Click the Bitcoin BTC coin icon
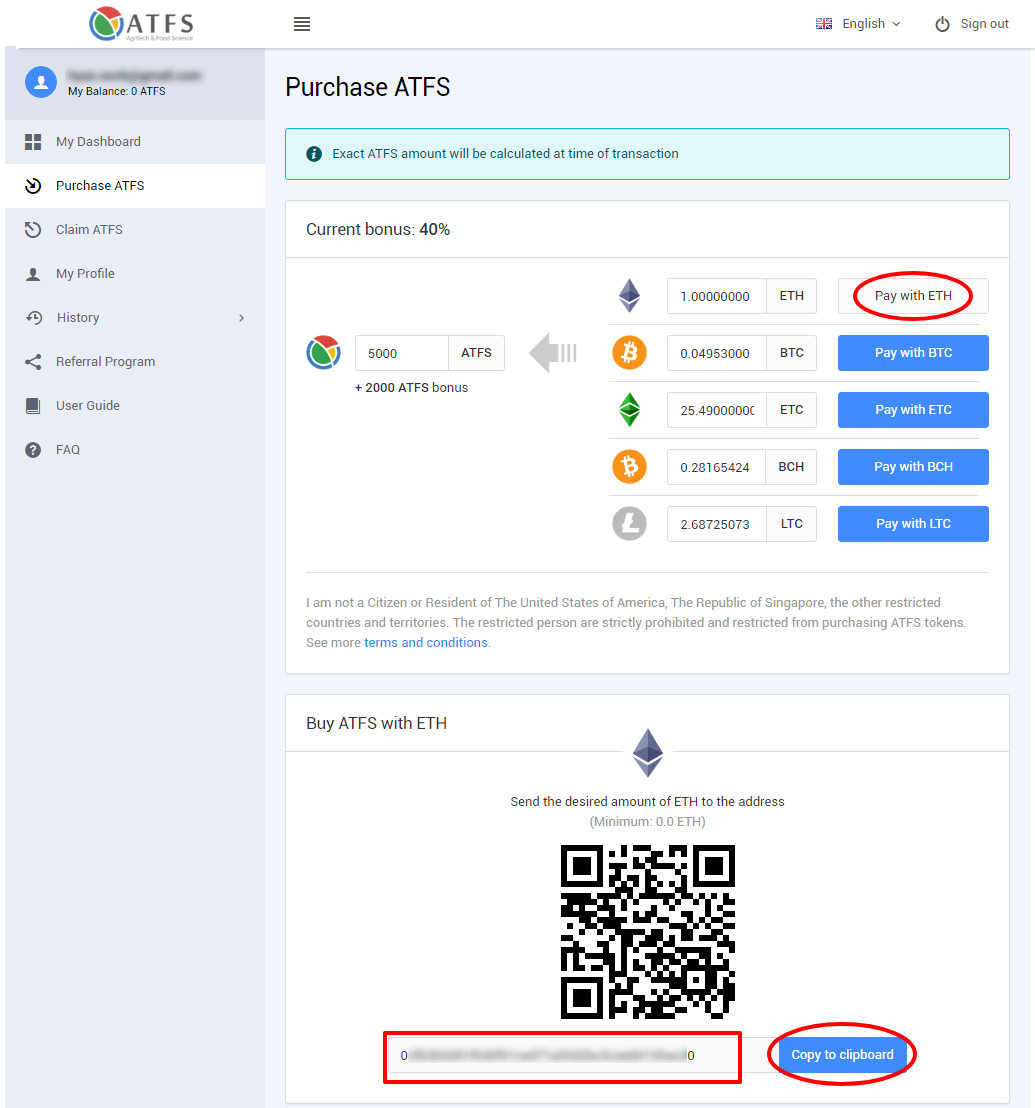The width and height of the screenshot is (1035, 1108). click(x=629, y=353)
